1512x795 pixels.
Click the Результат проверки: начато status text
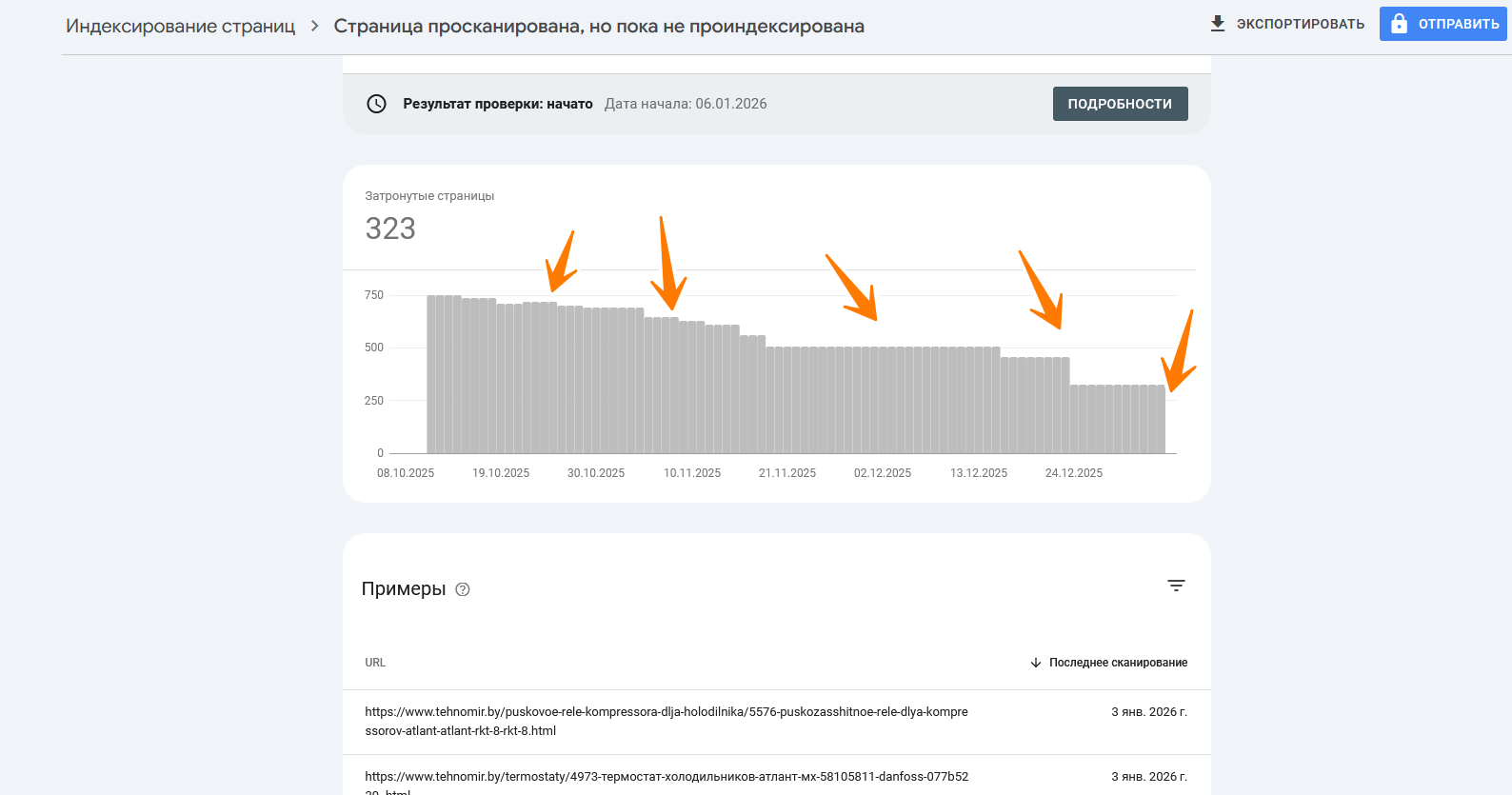click(497, 104)
